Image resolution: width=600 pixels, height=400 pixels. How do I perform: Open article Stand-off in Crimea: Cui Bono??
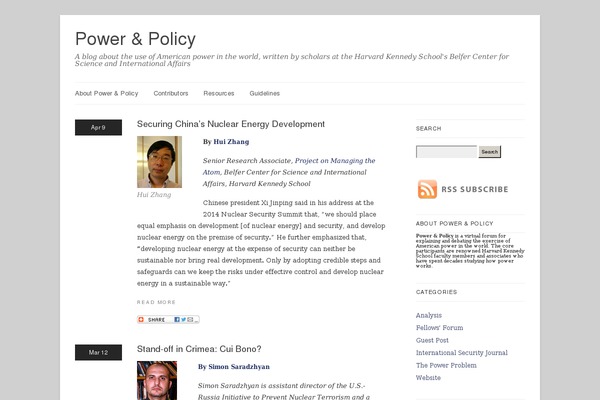[x=199, y=349]
